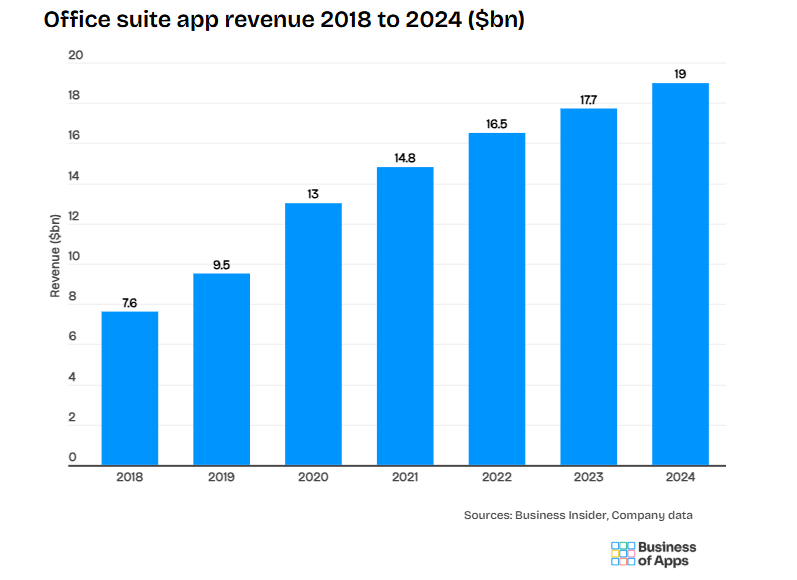Click the 14.8 data label
Viewport: 797px width, 580px height.
point(405,156)
